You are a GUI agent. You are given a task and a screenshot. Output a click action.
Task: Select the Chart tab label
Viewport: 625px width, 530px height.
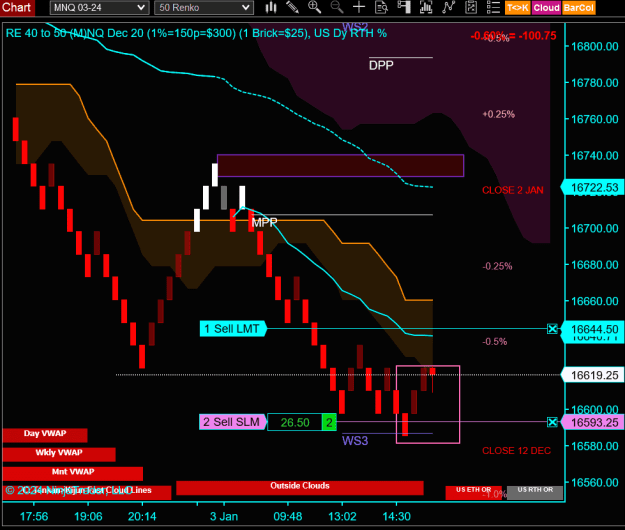click(17, 7)
